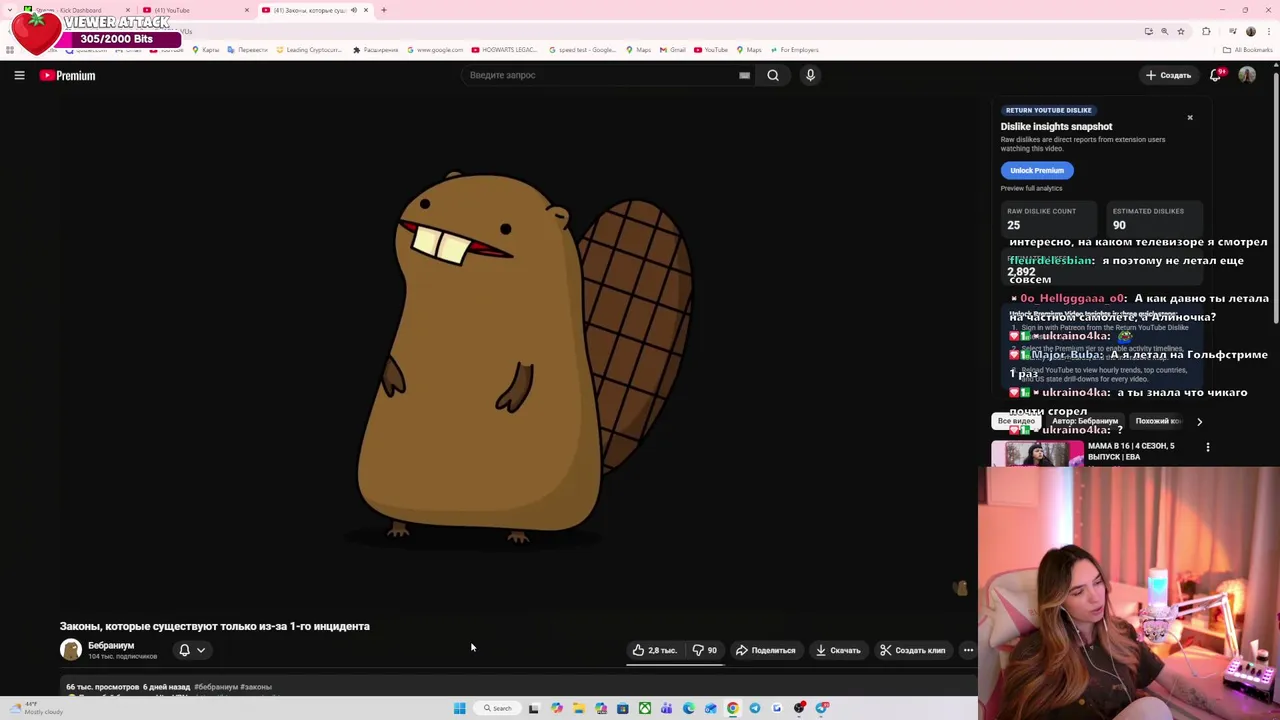Screen dimensions: 1280x720
Task: Click the #законы hashtag
Action: pyautogui.click(x=256, y=687)
